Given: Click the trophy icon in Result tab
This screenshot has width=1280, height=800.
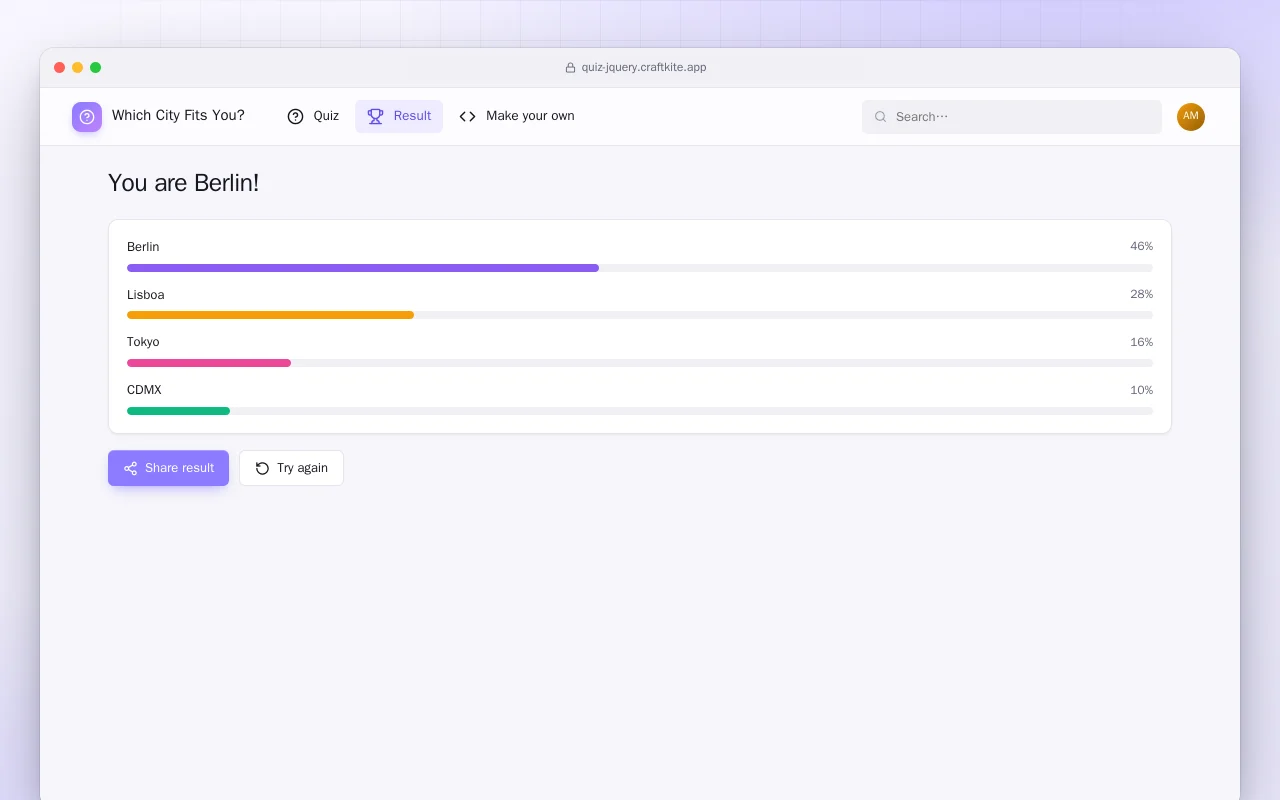Looking at the screenshot, I should [x=375, y=116].
